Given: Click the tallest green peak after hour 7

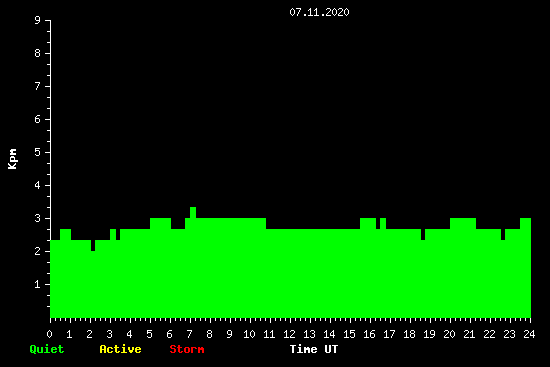Looking at the screenshot, I should pyautogui.click(x=193, y=212).
